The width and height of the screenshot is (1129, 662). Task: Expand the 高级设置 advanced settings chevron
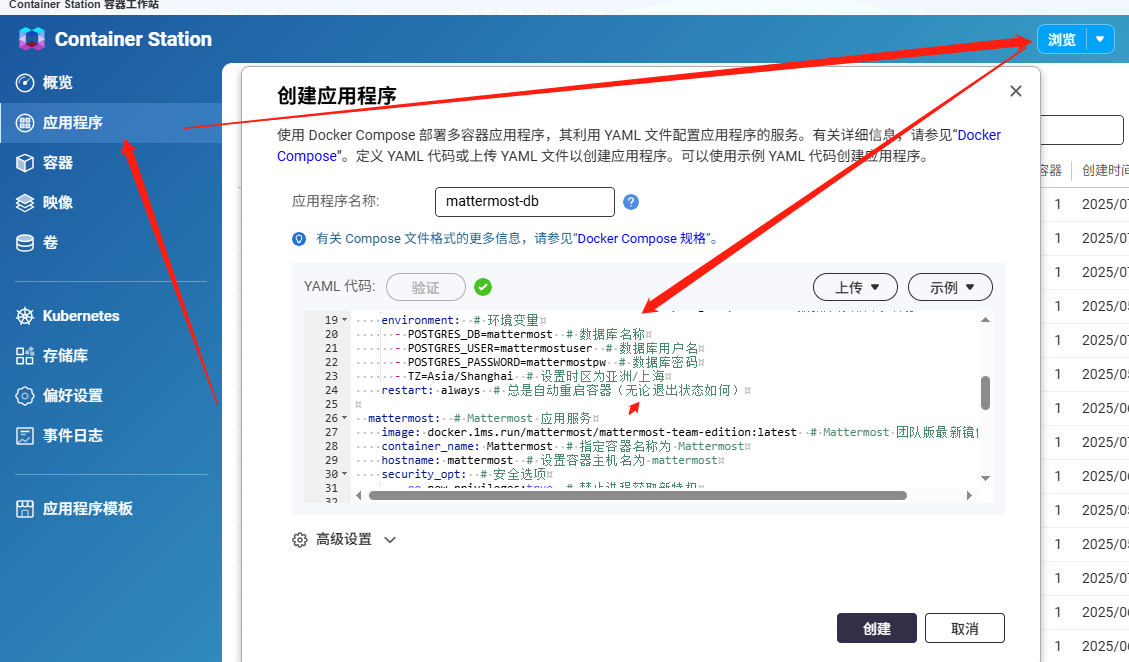coord(390,540)
